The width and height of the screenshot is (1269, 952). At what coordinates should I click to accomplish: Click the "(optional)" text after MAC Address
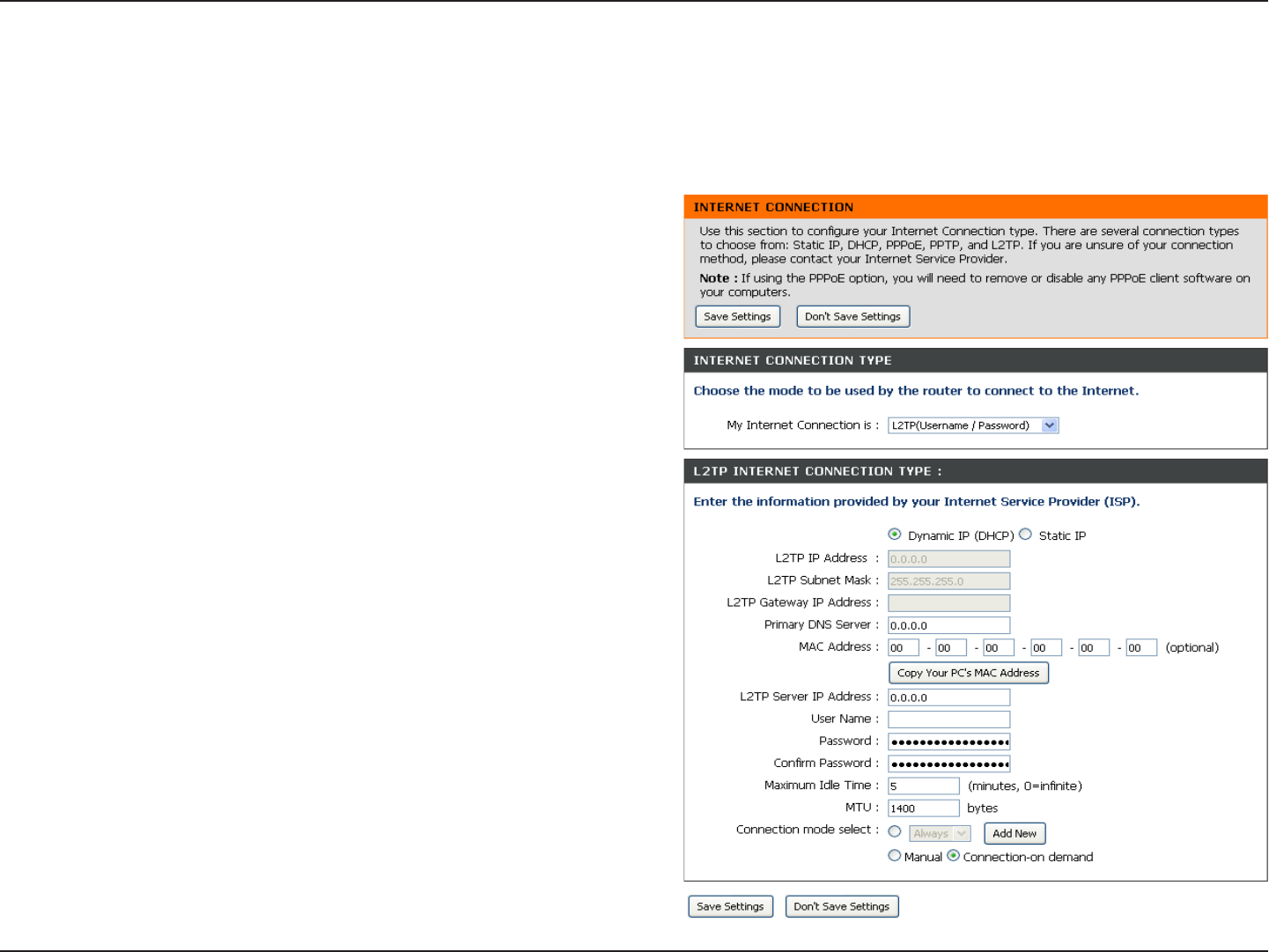click(1192, 647)
